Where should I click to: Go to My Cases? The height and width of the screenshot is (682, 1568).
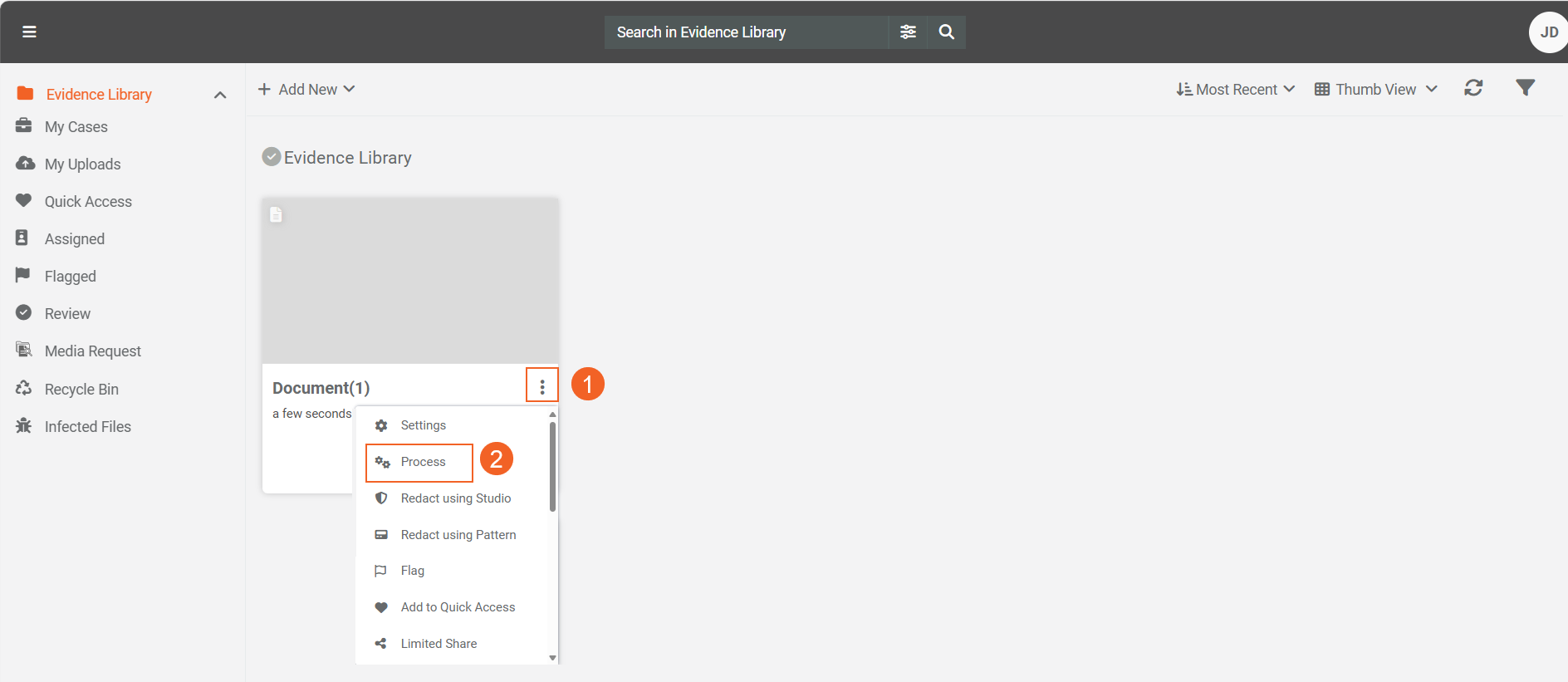coord(76,126)
